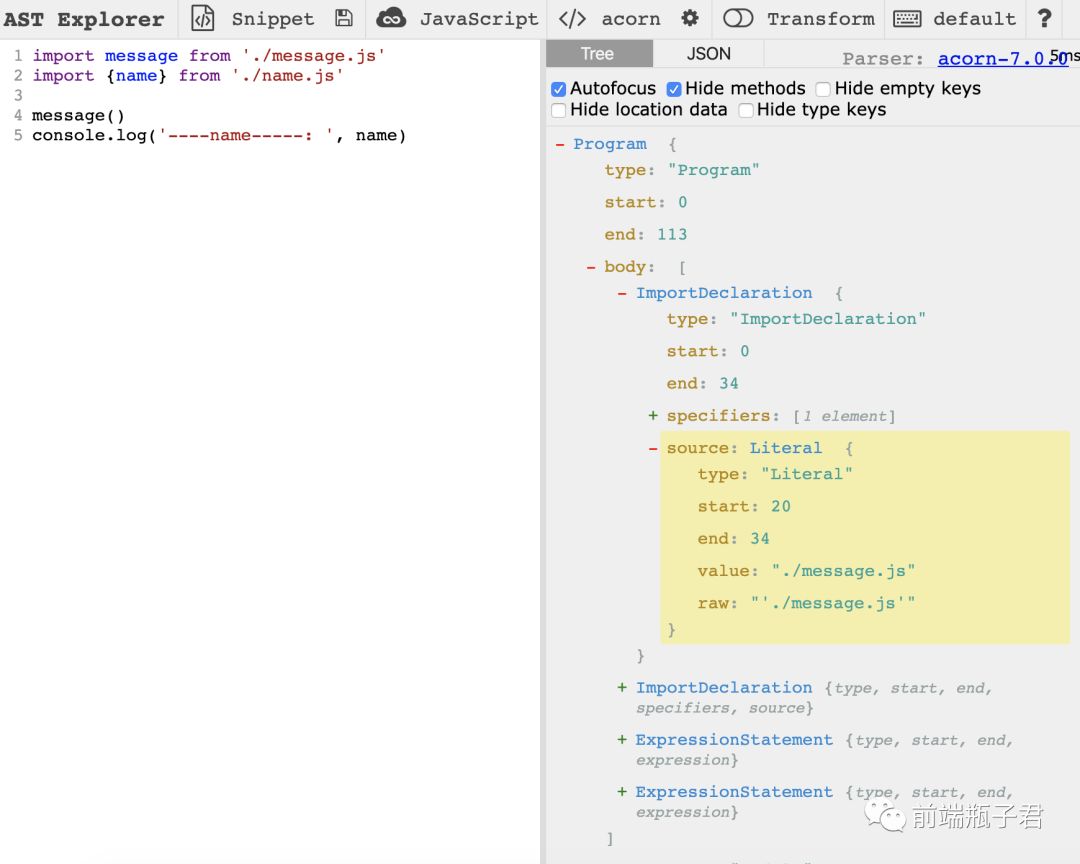This screenshot has width=1080, height=864.
Task: Collapse the first ImportDeclaration node
Action: [622, 294]
